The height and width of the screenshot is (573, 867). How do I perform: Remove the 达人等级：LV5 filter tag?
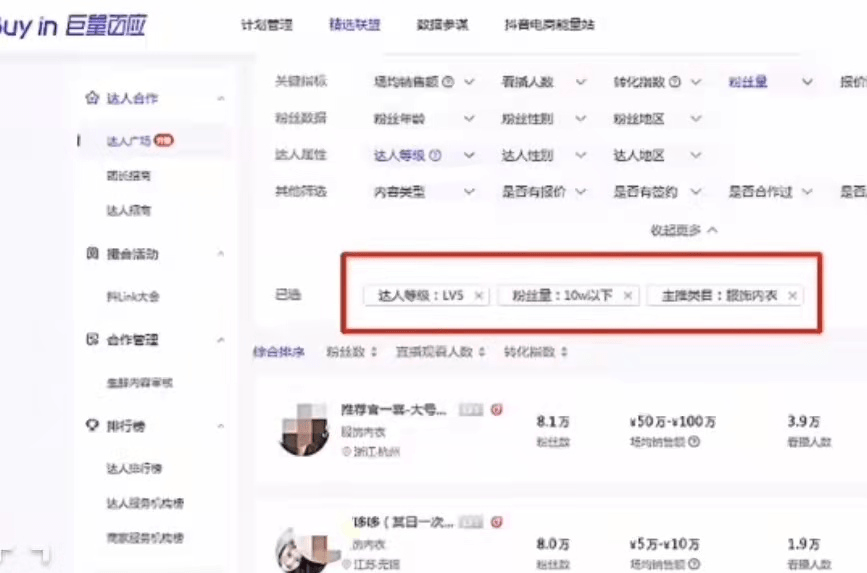pos(479,296)
